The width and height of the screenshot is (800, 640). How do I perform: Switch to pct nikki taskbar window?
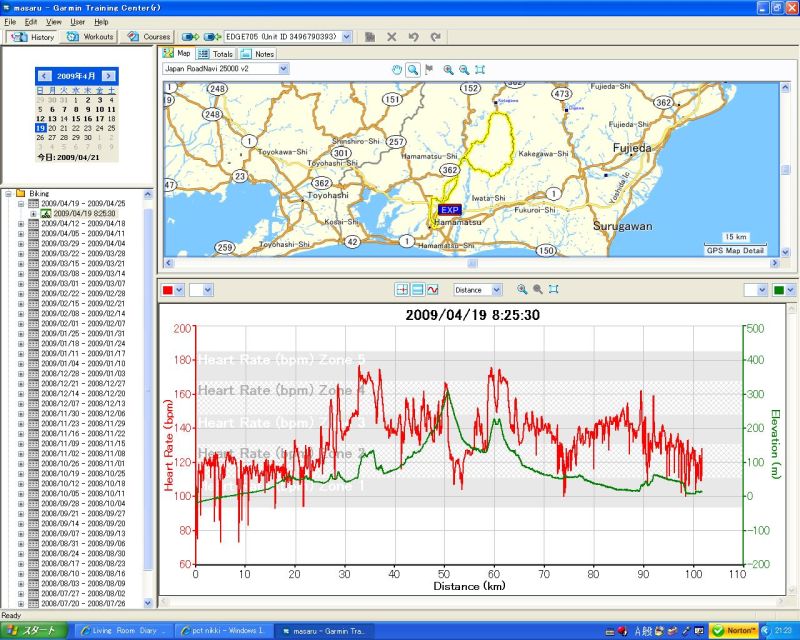coord(224,631)
